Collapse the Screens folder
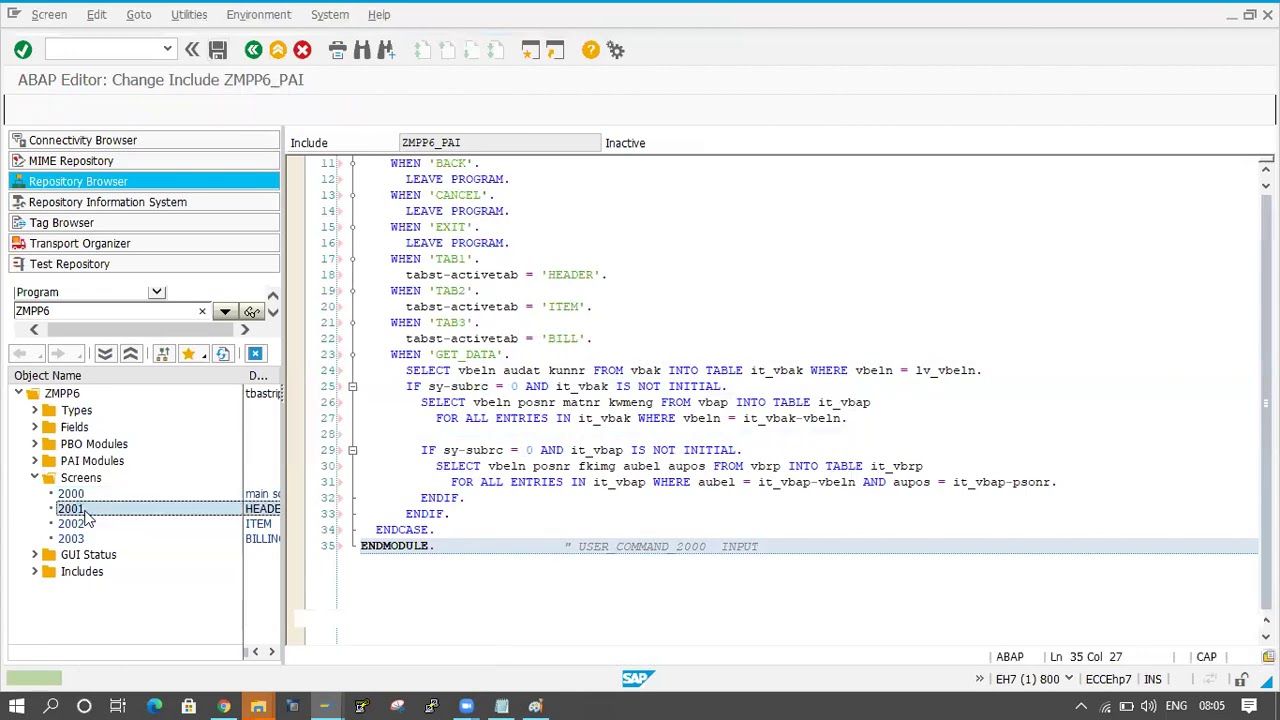The image size is (1280, 720). coord(35,478)
